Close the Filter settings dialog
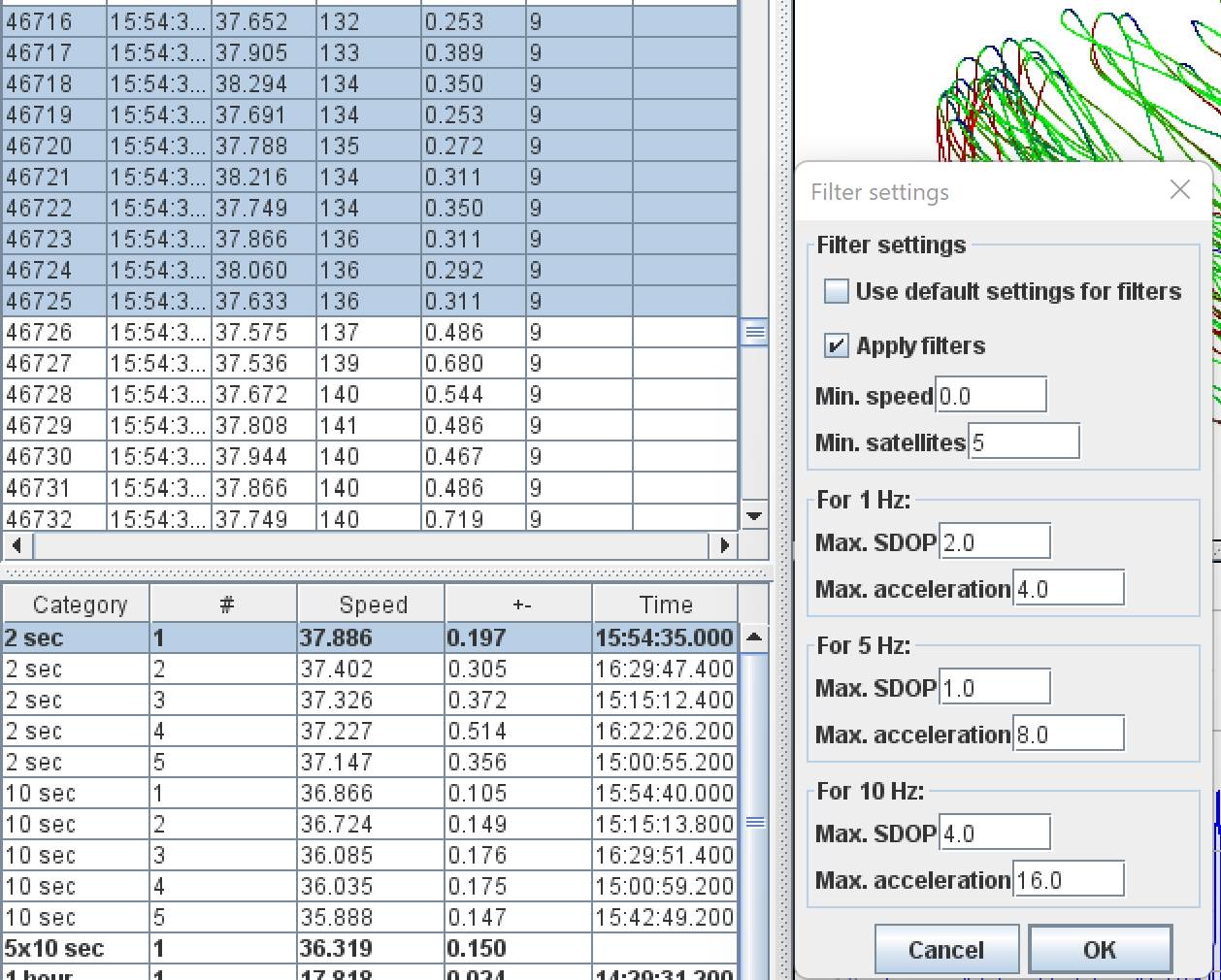The height and width of the screenshot is (980, 1221). tap(1179, 190)
